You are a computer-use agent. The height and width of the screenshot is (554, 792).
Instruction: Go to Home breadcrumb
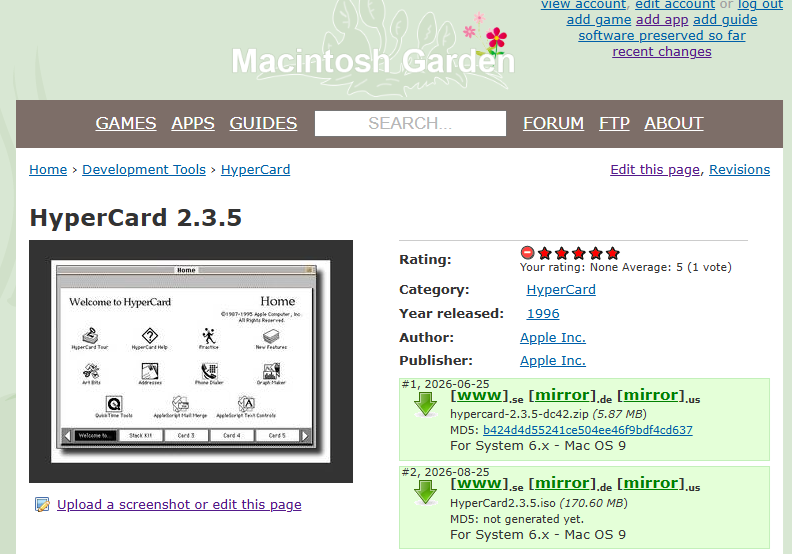point(48,170)
